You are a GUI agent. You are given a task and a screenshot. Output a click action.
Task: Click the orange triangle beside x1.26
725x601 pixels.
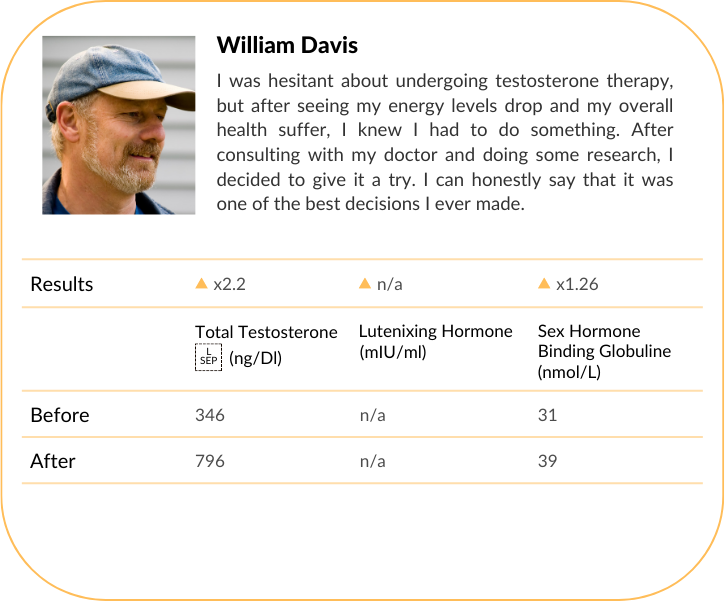pos(544,284)
